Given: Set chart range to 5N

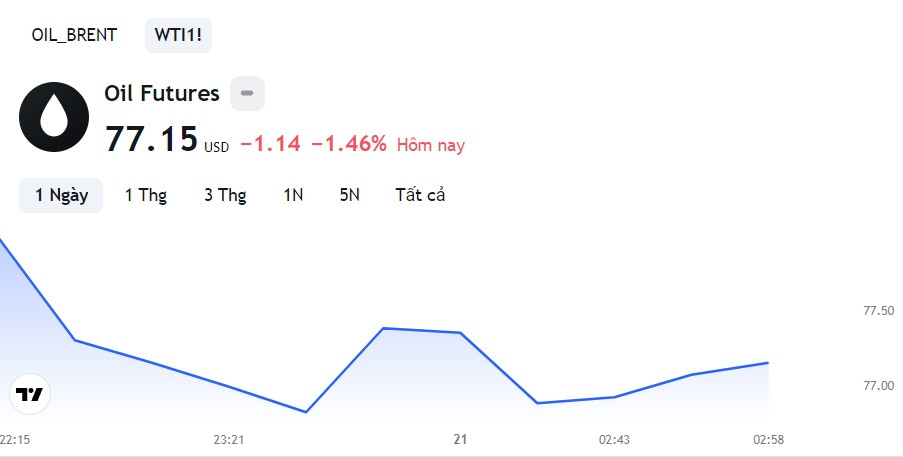Looking at the screenshot, I should point(349,195).
